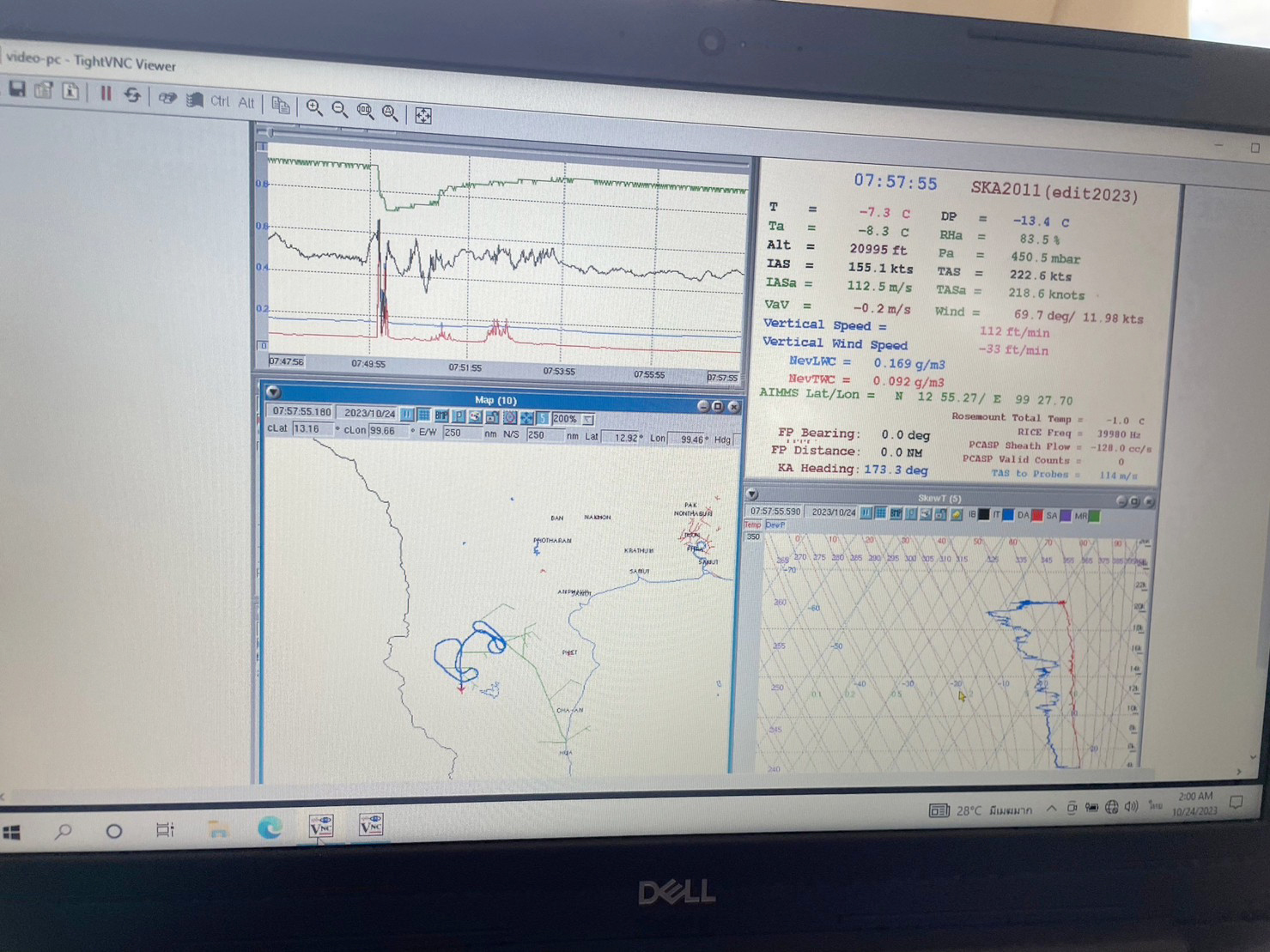Click the DA red color swatch
The width and height of the screenshot is (1270, 952).
click(x=1037, y=516)
